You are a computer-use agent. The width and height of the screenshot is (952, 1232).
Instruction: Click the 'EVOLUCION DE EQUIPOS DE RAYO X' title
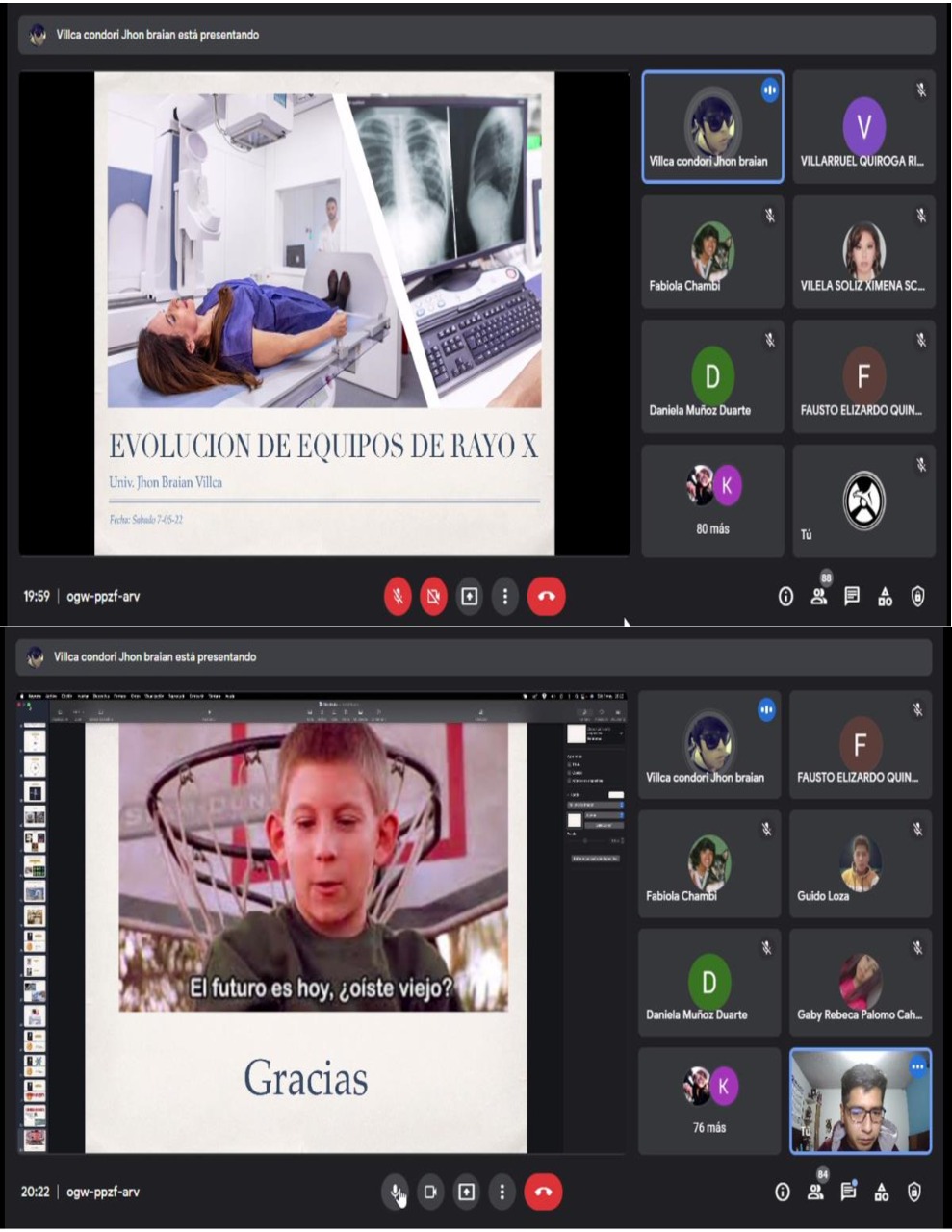pos(323,447)
